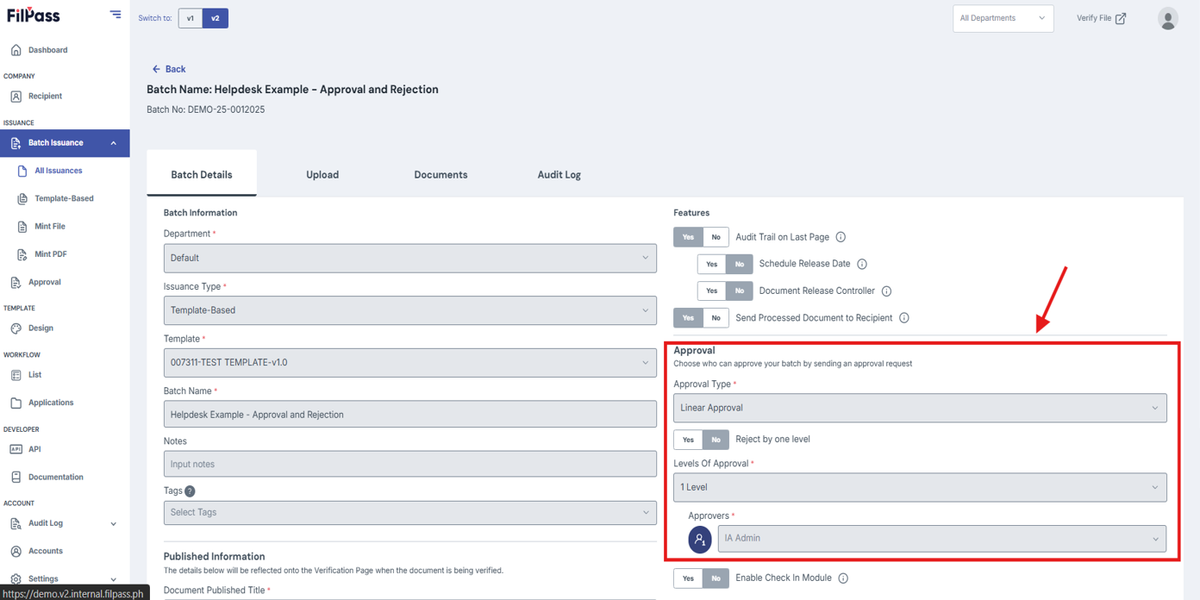Viewport: 1200px width, 600px height.
Task: Click the Audit Log sidebar icon
Action: click(16, 523)
